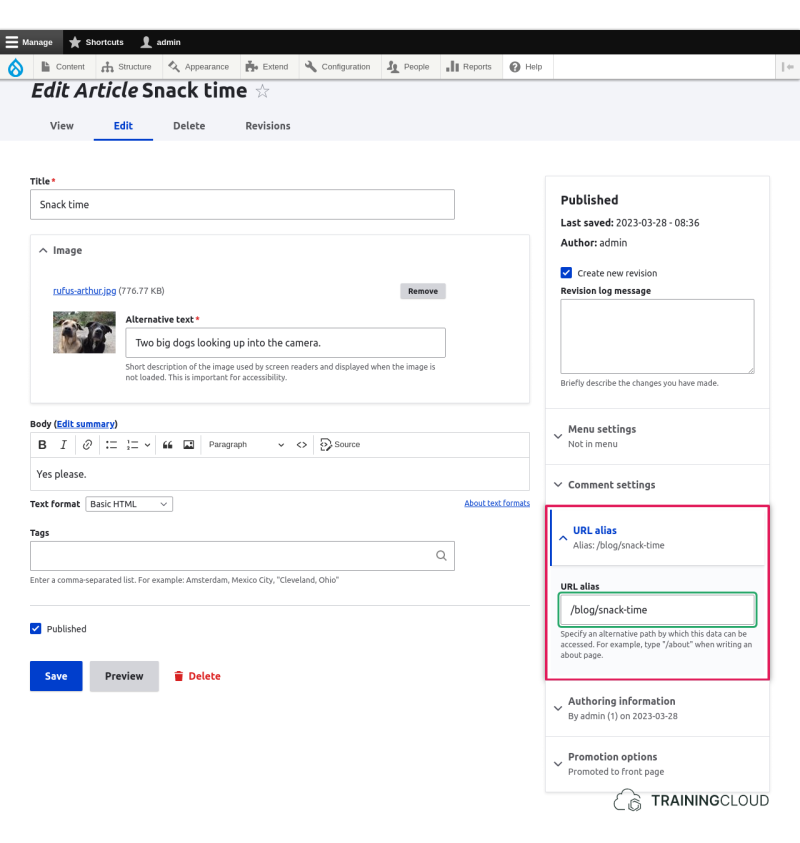This screenshot has width=800, height=843.
Task: Remove the uploaded image
Action: 423,291
